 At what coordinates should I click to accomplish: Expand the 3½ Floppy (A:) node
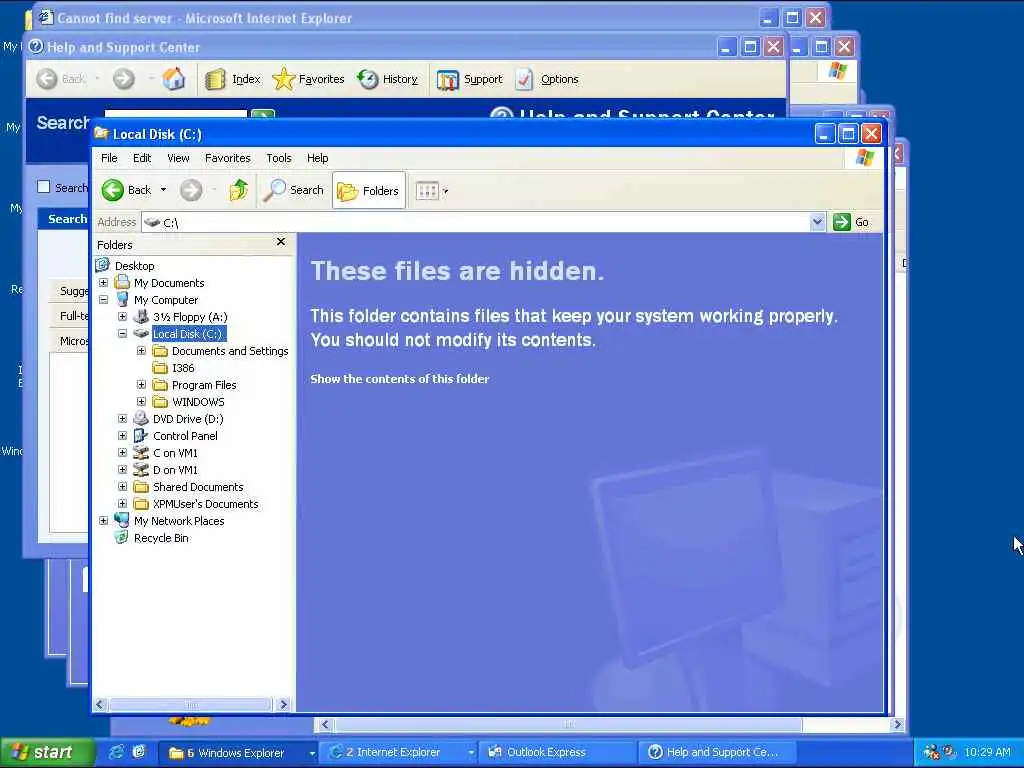click(x=122, y=317)
